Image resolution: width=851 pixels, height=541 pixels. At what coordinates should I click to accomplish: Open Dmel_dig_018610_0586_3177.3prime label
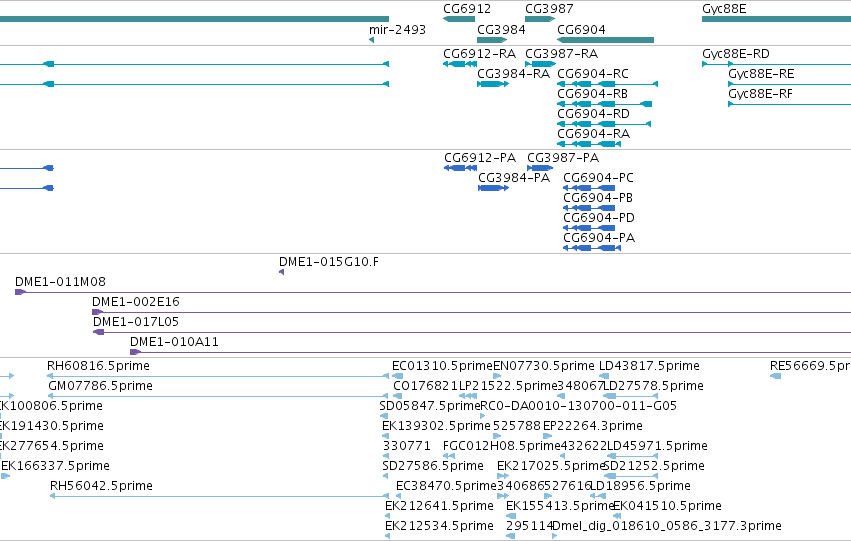pos(667,526)
